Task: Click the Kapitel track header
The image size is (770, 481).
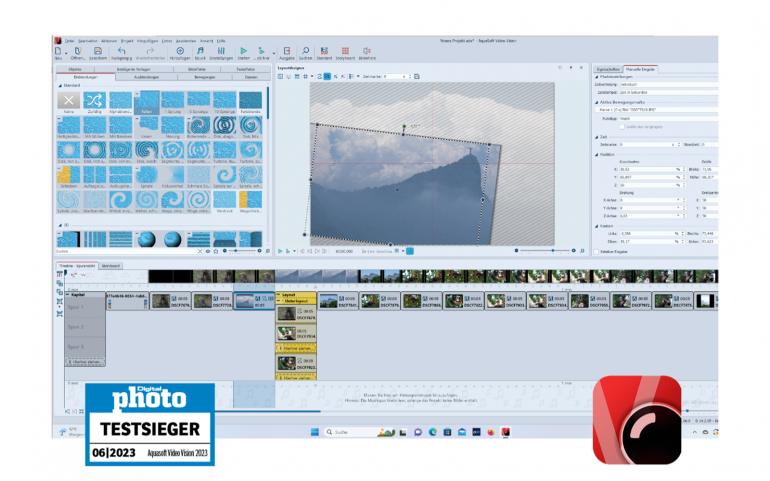Action: click(x=85, y=295)
